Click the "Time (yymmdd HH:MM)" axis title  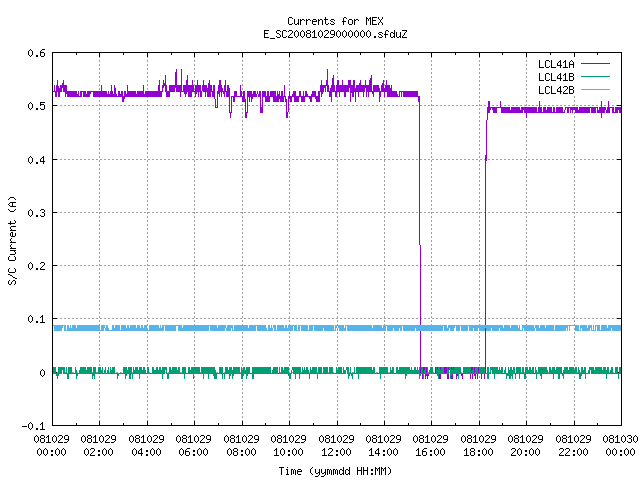click(335, 471)
